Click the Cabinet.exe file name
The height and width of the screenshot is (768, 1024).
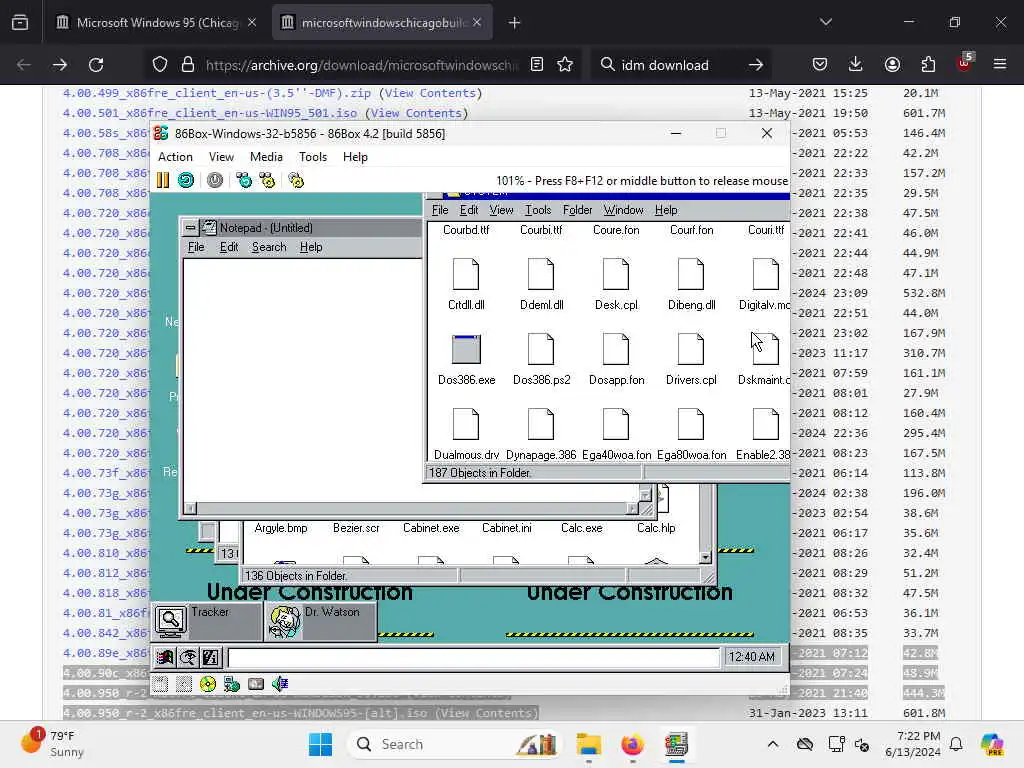pos(431,528)
